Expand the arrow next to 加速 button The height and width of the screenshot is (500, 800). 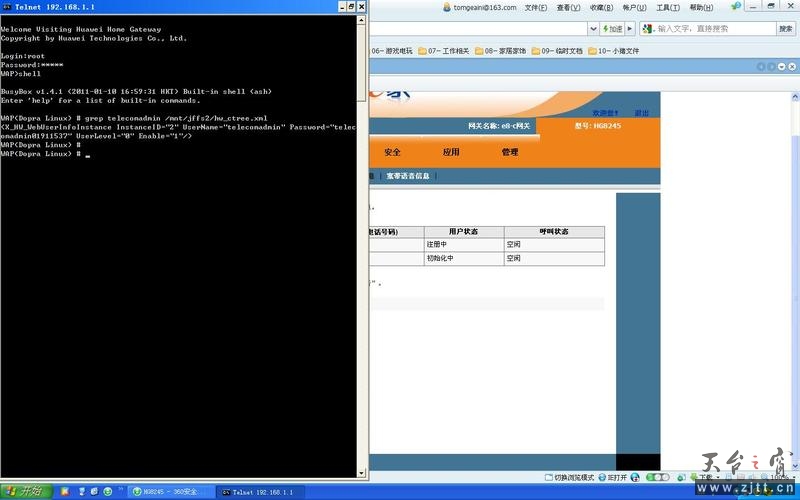pyautogui.click(x=629, y=29)
